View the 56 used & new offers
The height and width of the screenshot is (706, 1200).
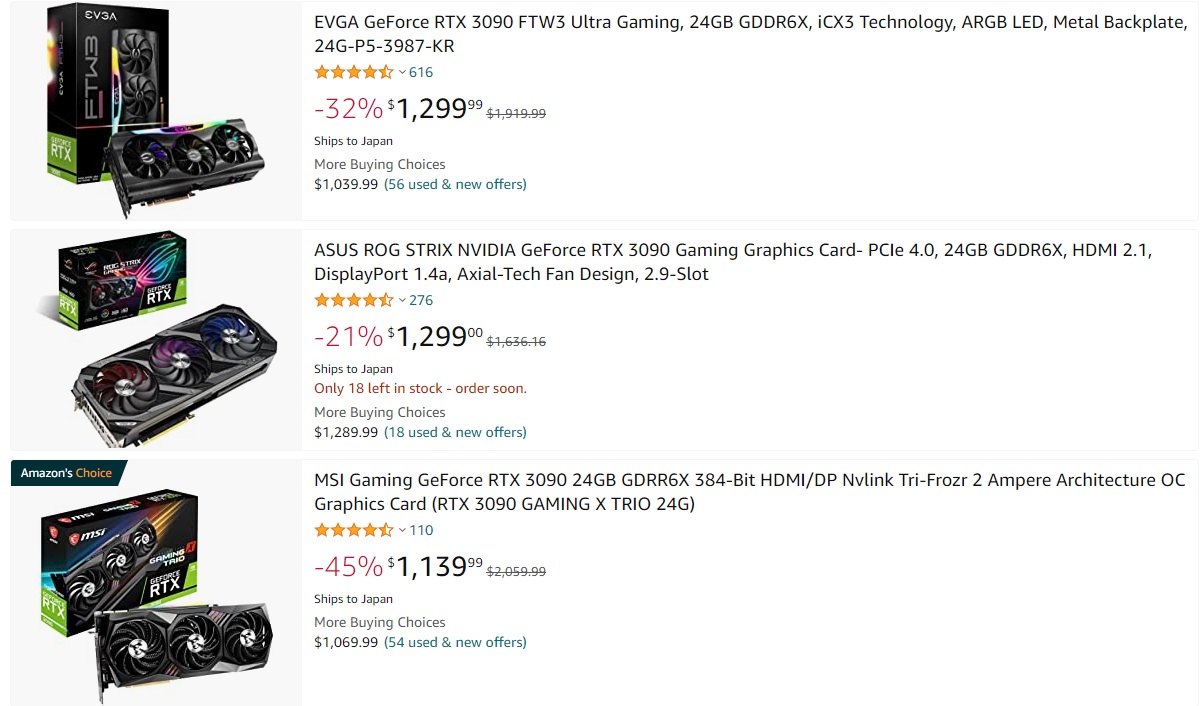(455, 184)
